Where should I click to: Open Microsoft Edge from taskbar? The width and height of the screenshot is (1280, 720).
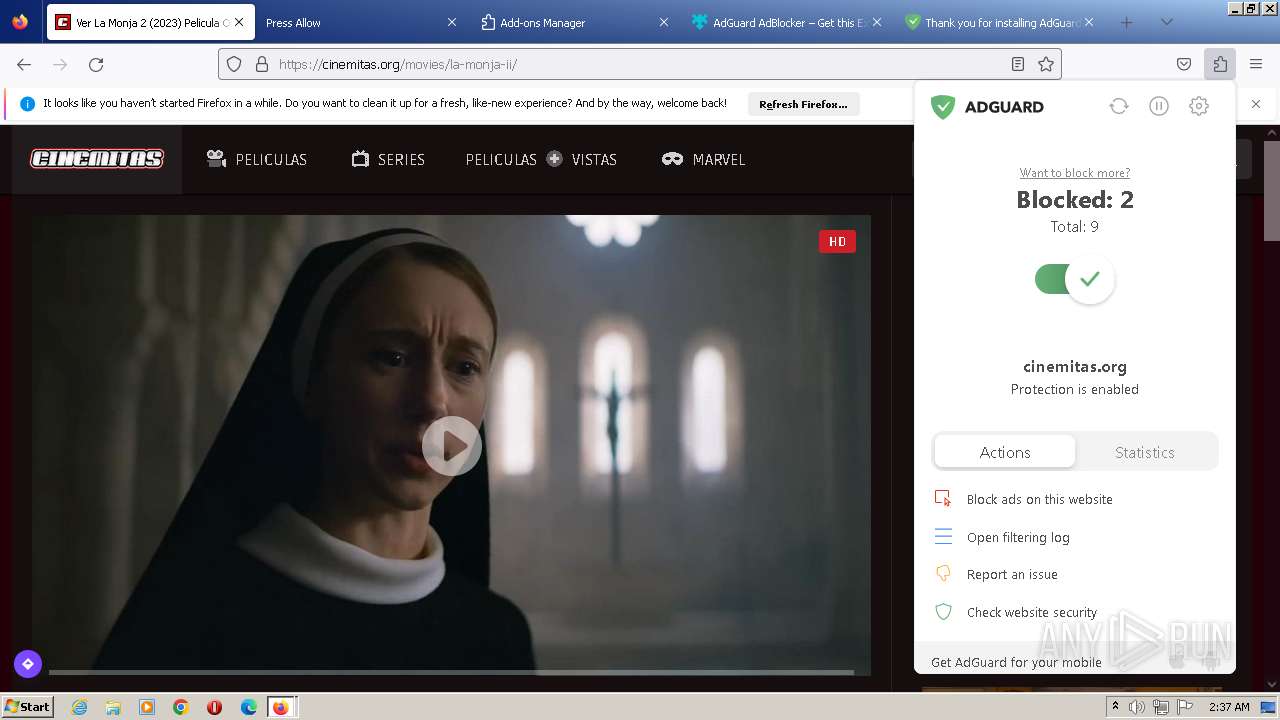[x=248, y=707]
